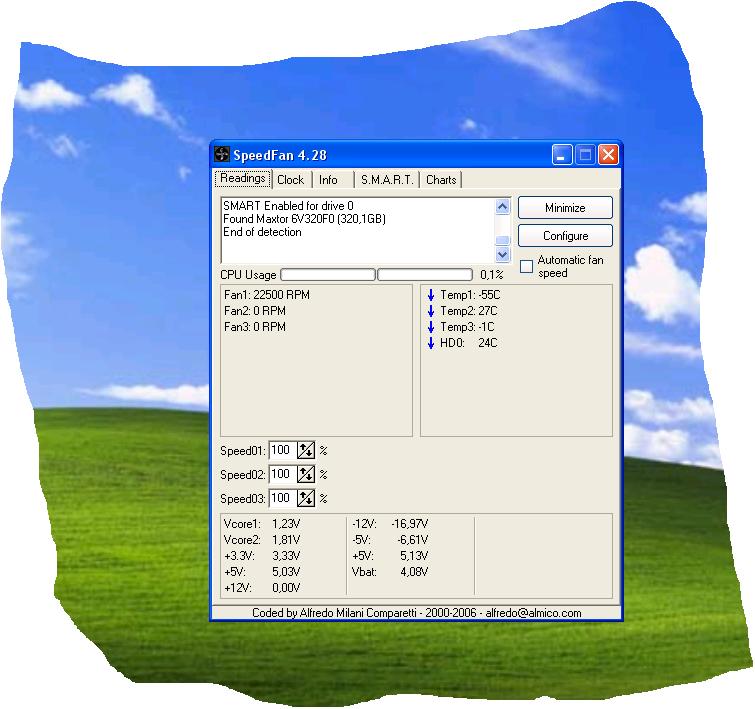Click the second CPU Usage bar
Image resolution: width=755 pixels, height=709 pixels.
[425, 275]
